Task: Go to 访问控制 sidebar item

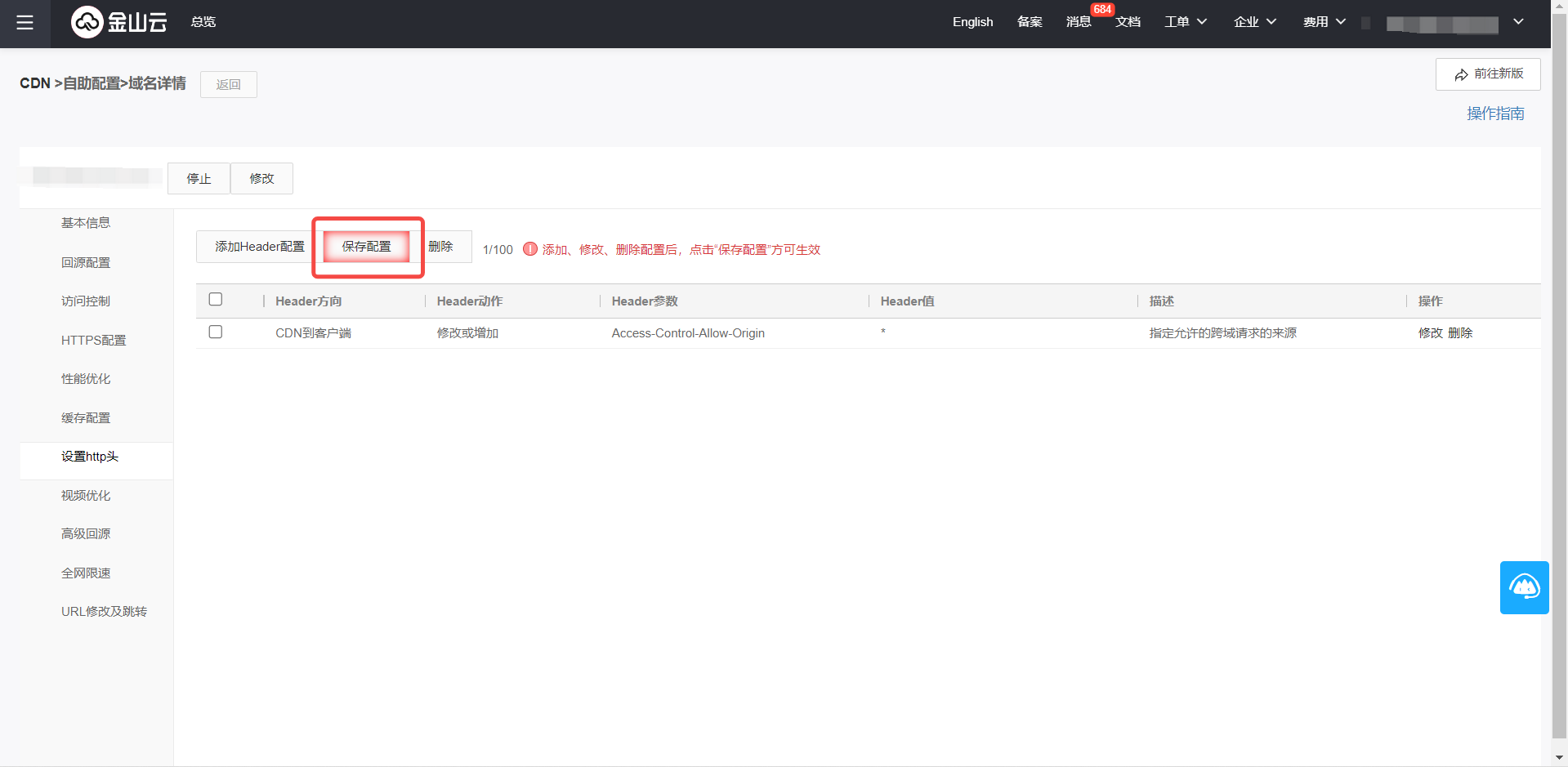Action: [x=86, y=301]
